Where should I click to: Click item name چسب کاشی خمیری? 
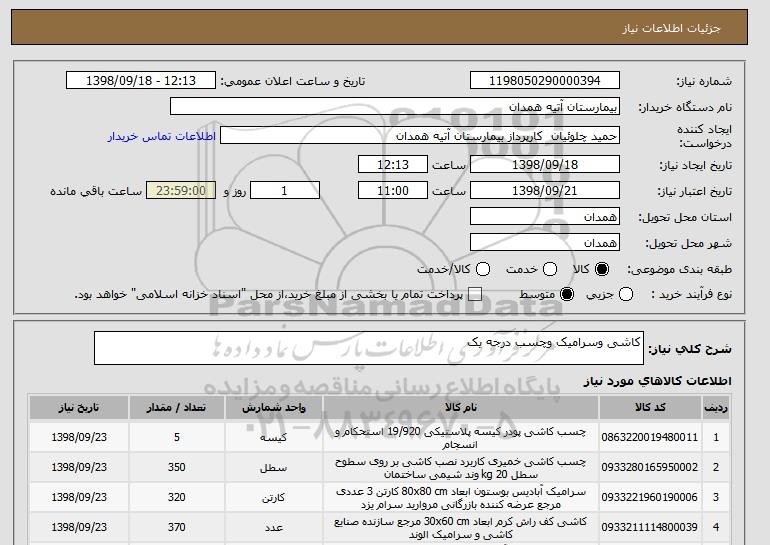pos(460,468)
